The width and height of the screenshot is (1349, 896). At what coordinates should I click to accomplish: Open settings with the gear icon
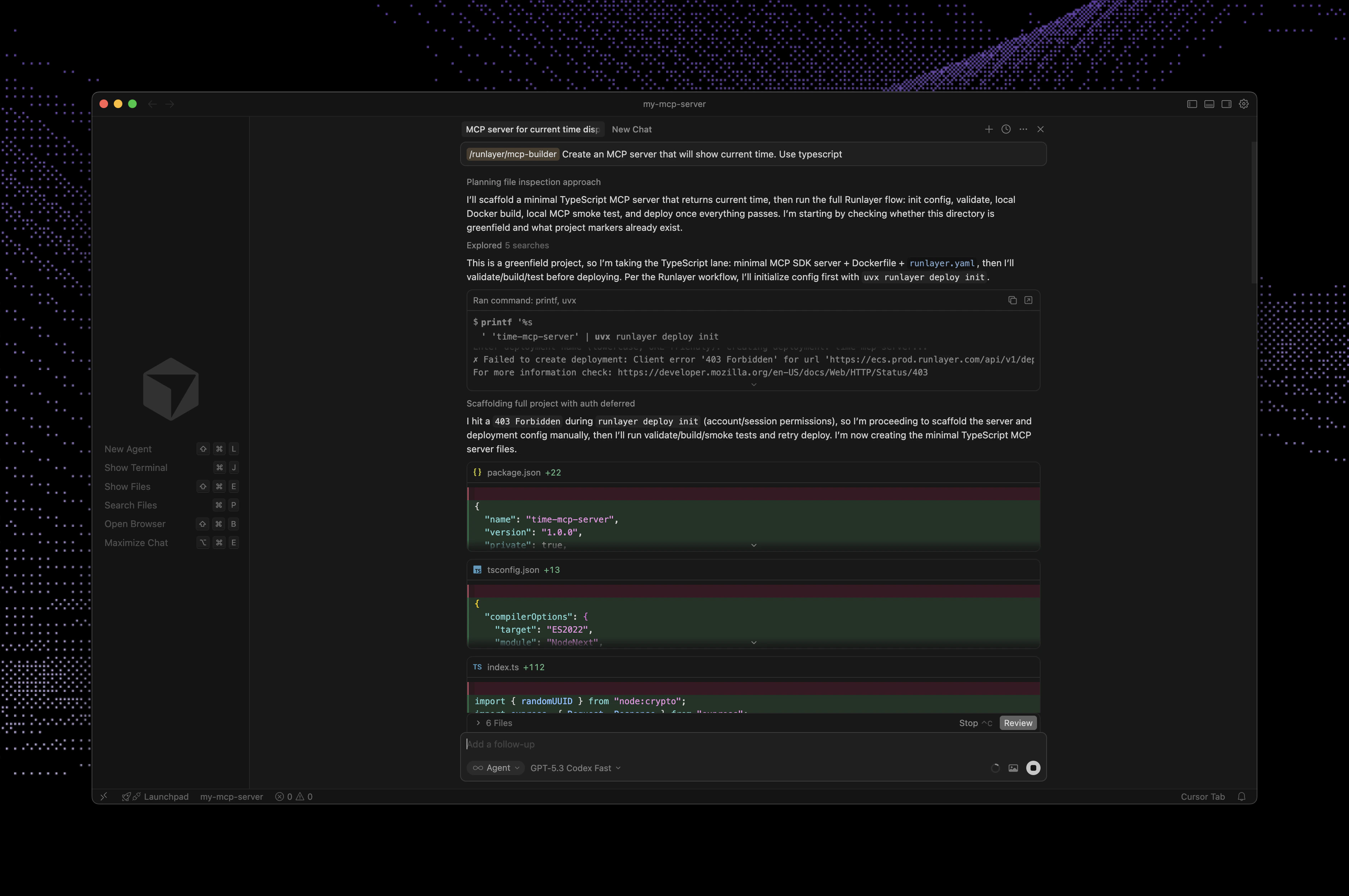[x=1244, y=103]
